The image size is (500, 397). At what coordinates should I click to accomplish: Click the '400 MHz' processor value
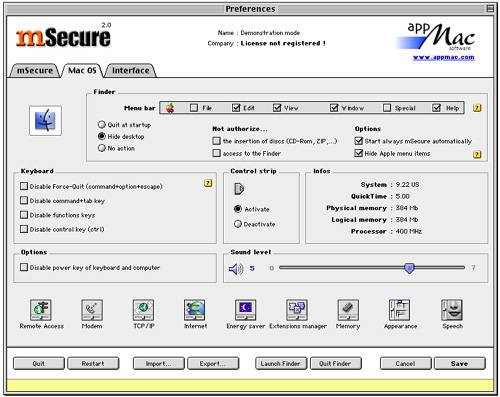tap(409, 231)
